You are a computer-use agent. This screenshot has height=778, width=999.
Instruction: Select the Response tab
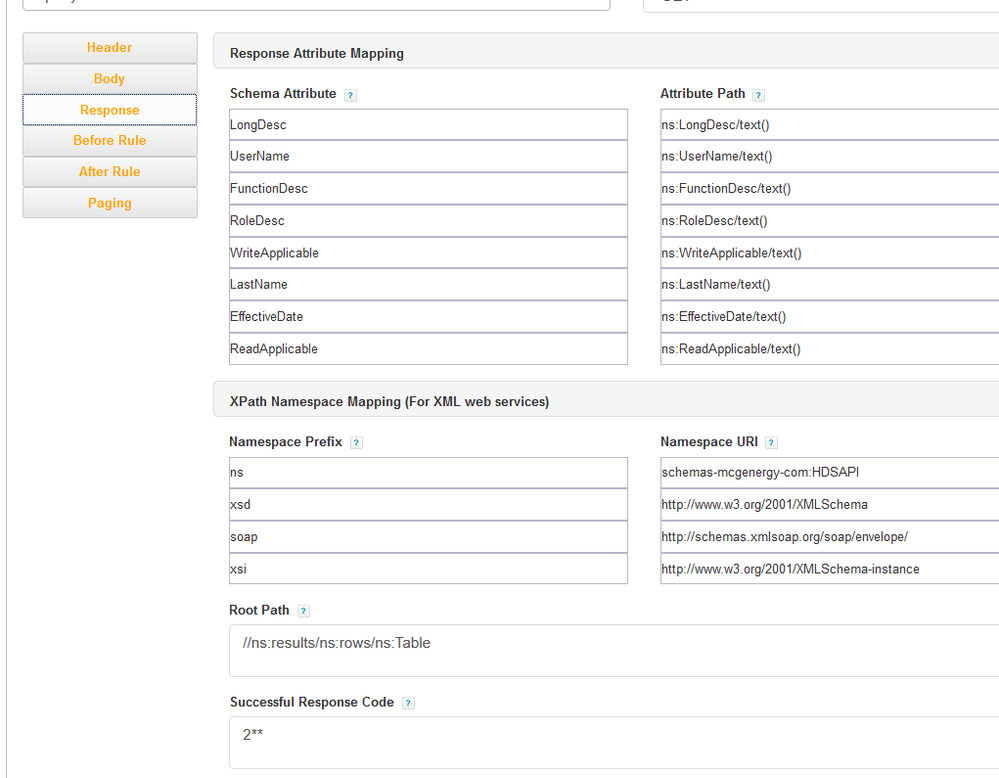tap(110, 110)
